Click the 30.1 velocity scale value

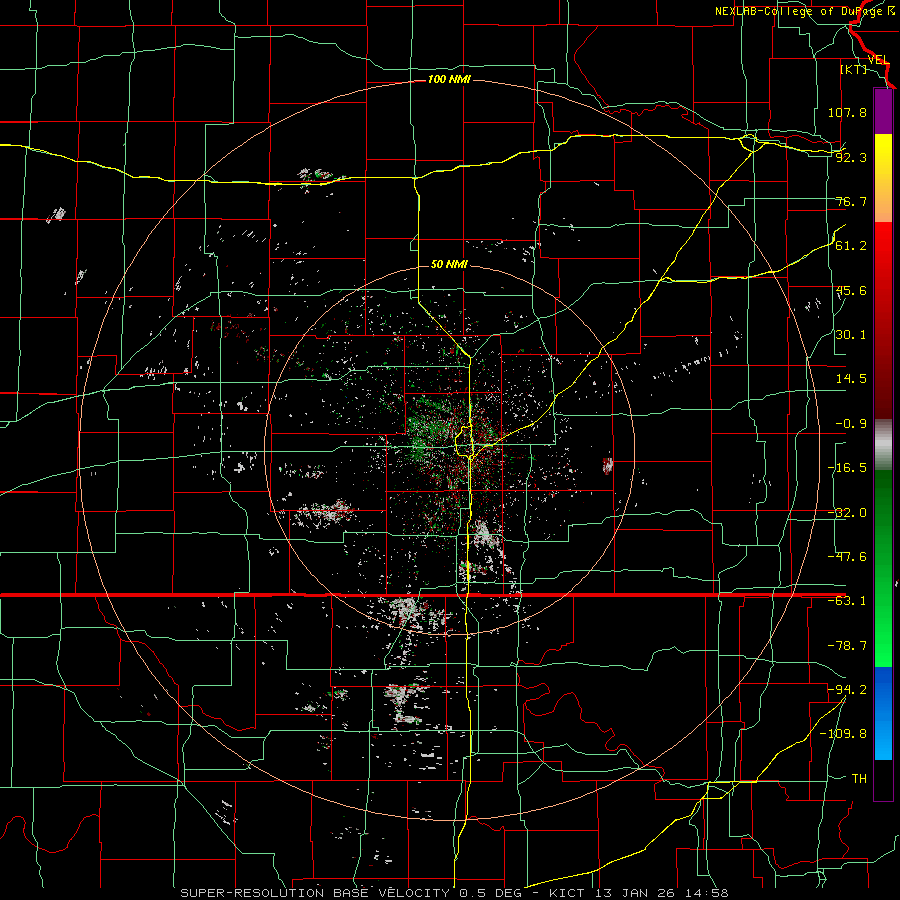coord(851,335)
